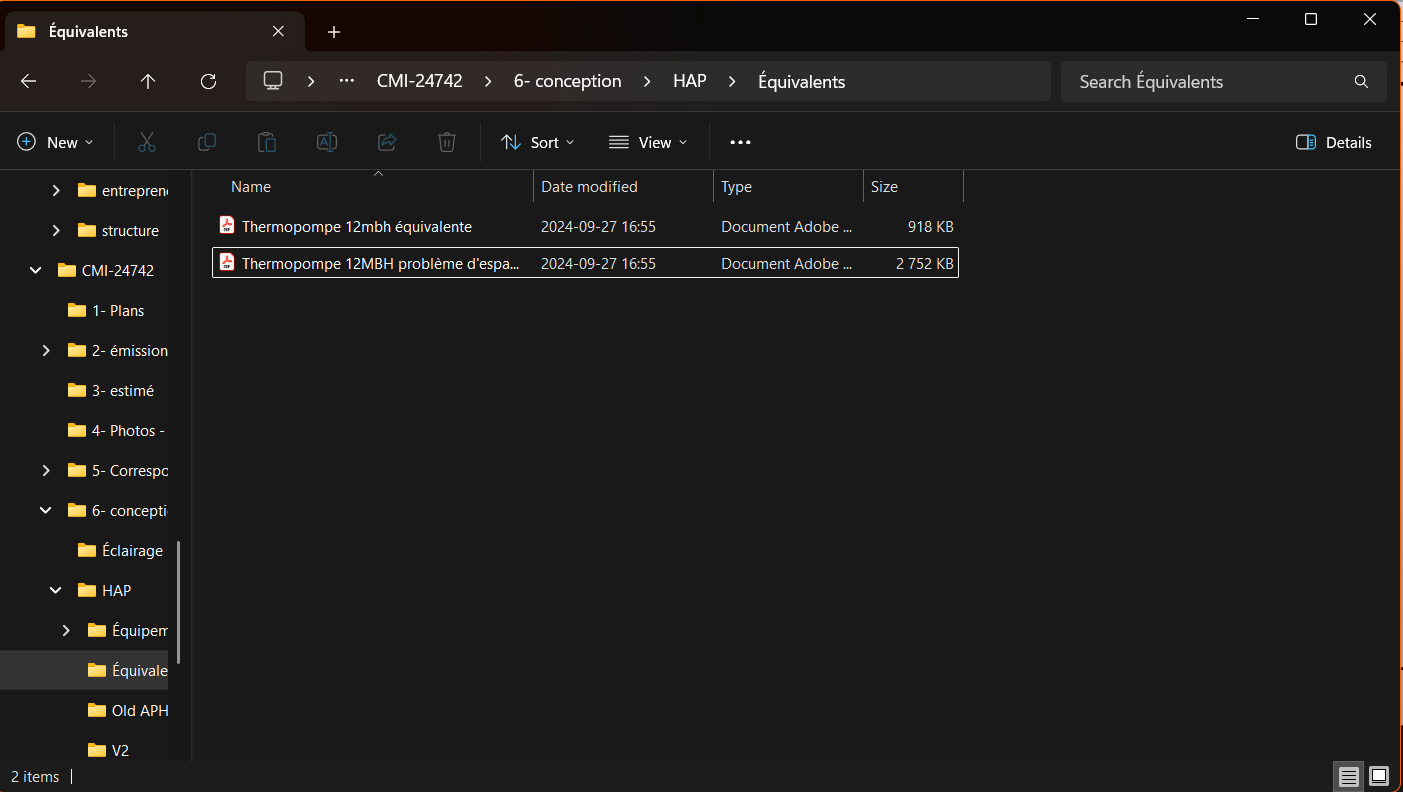Image resolution: width=1403 pixels, height=792 pixels.
Task: Click the Paste clipboard icon
Action: coord(267,142)
